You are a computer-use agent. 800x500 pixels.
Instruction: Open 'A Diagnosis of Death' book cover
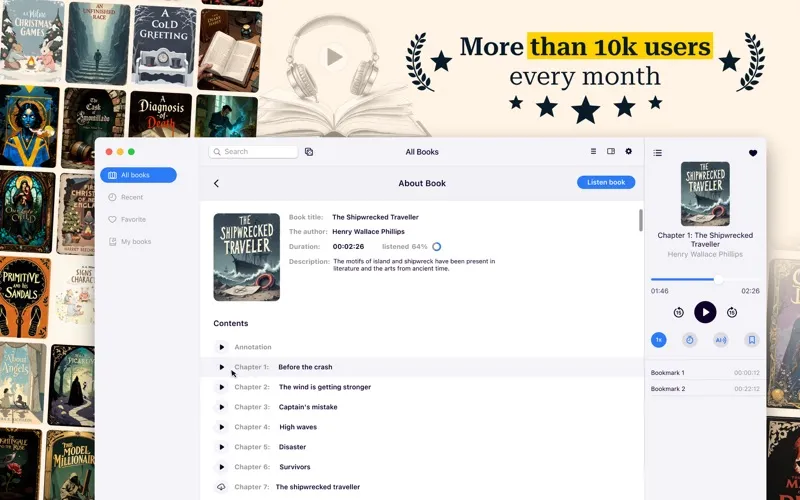160,115
